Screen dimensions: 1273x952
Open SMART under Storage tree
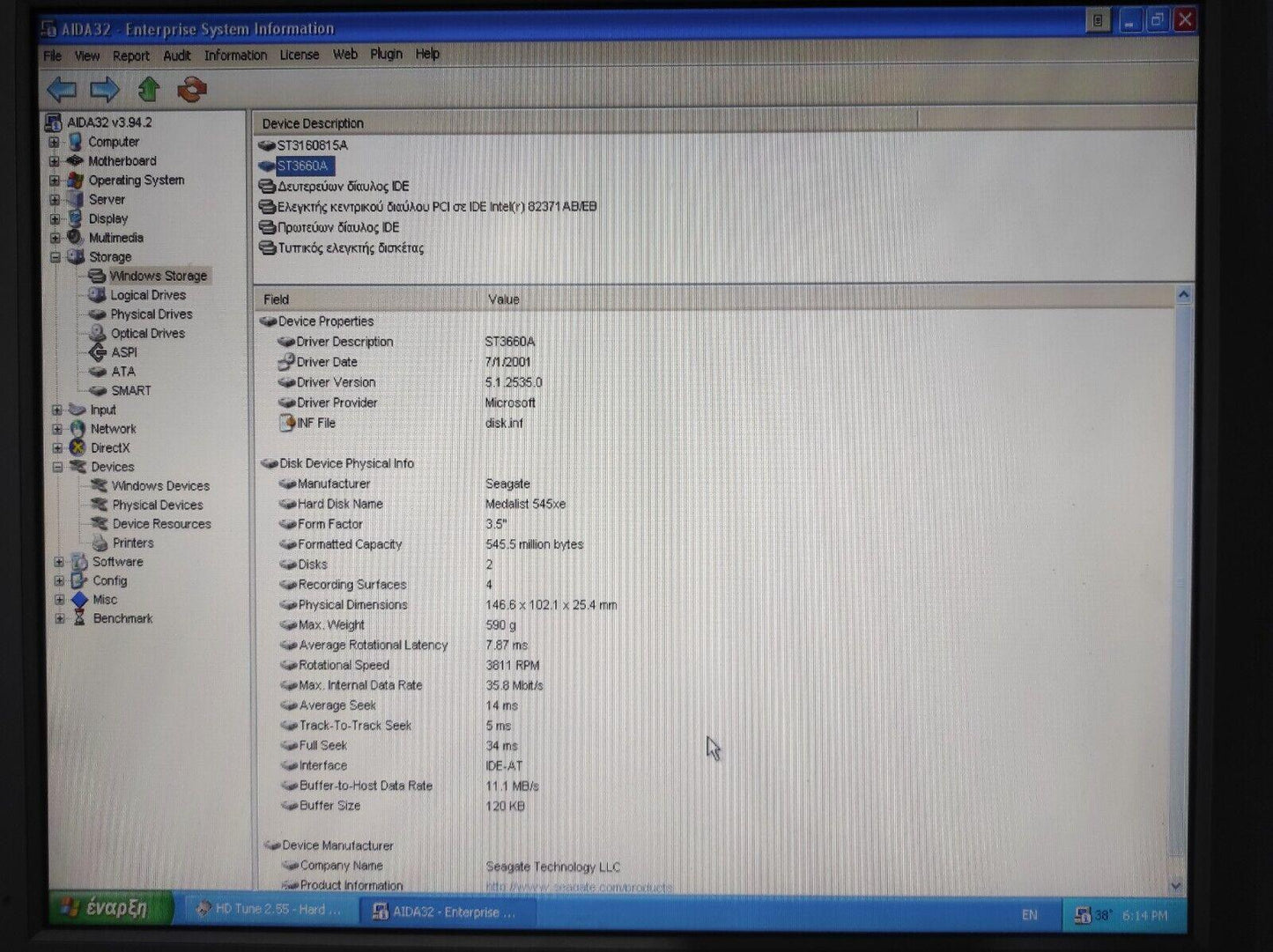pyautogui.click(x=130, y=390)
